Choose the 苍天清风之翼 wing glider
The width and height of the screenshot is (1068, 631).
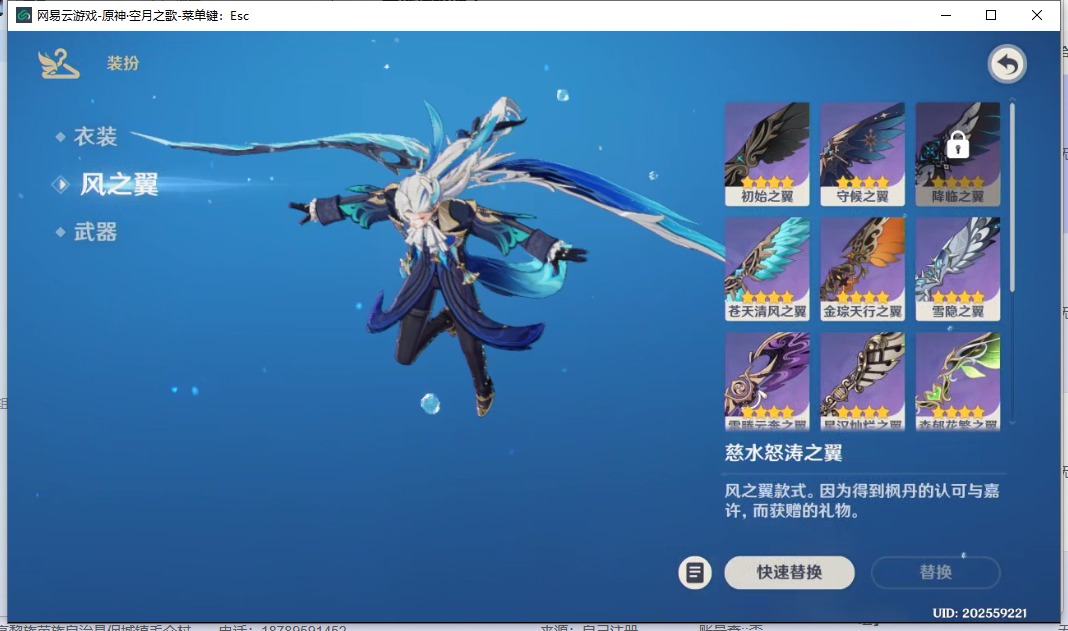pos(767,269)
